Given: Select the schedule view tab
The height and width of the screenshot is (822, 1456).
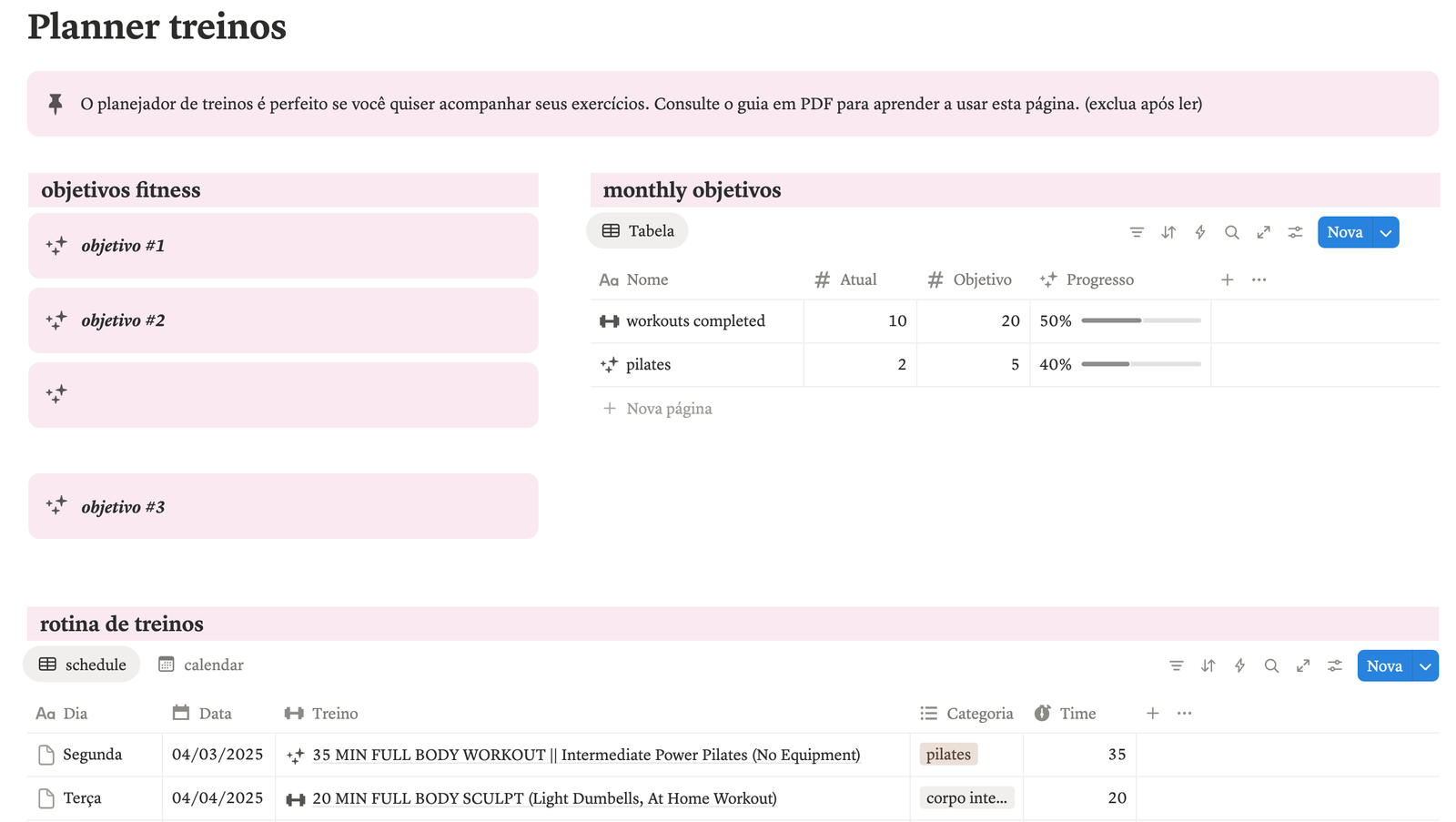Looking at the screenshot, I should pos(82,665).
